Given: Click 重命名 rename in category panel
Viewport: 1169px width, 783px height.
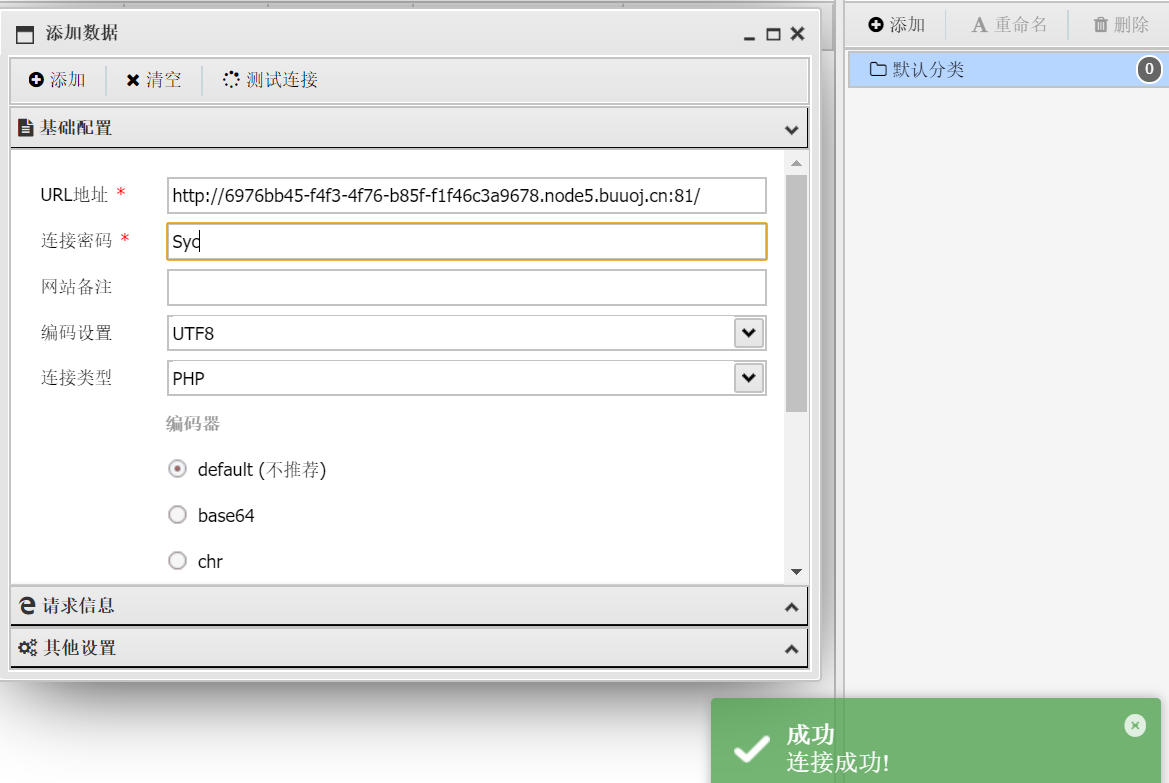Looking at the screenshot, I should tap(1009, 25).
